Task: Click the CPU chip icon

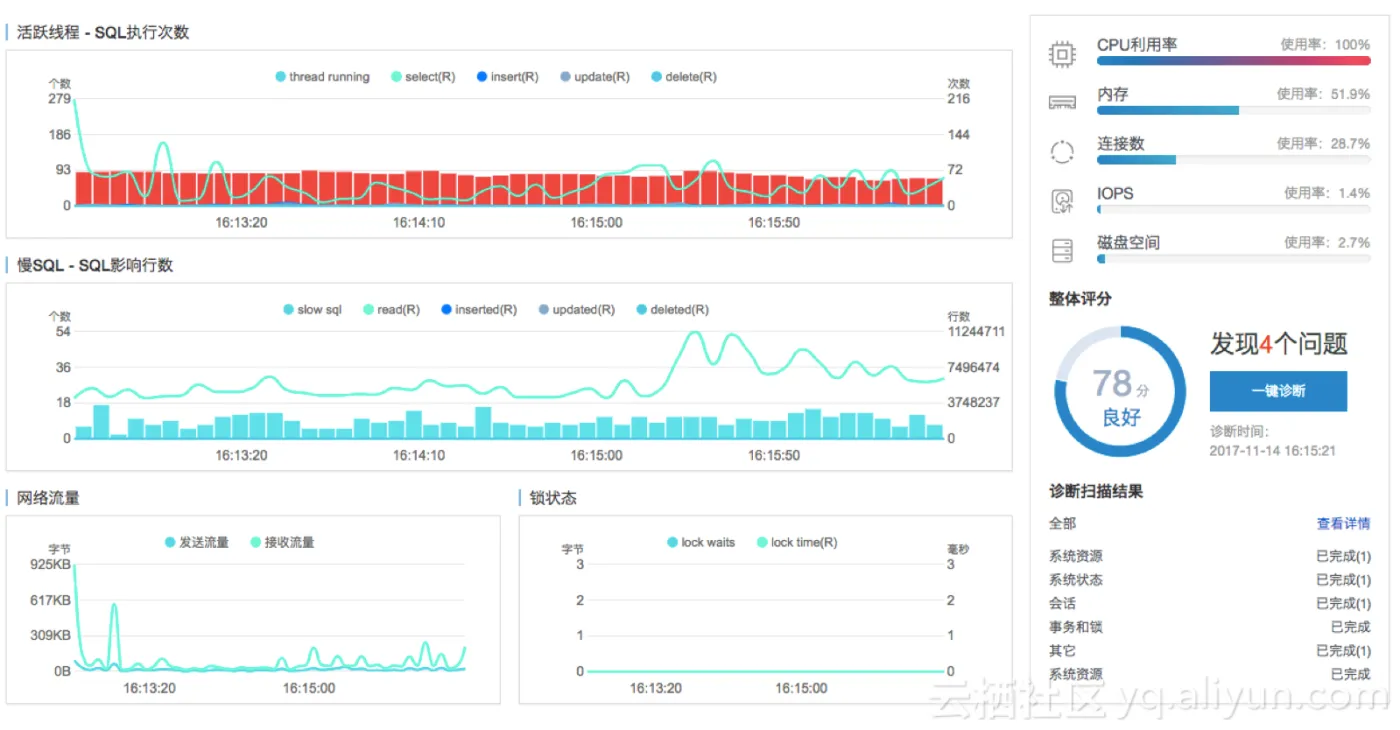Action: pos(1062,54)
